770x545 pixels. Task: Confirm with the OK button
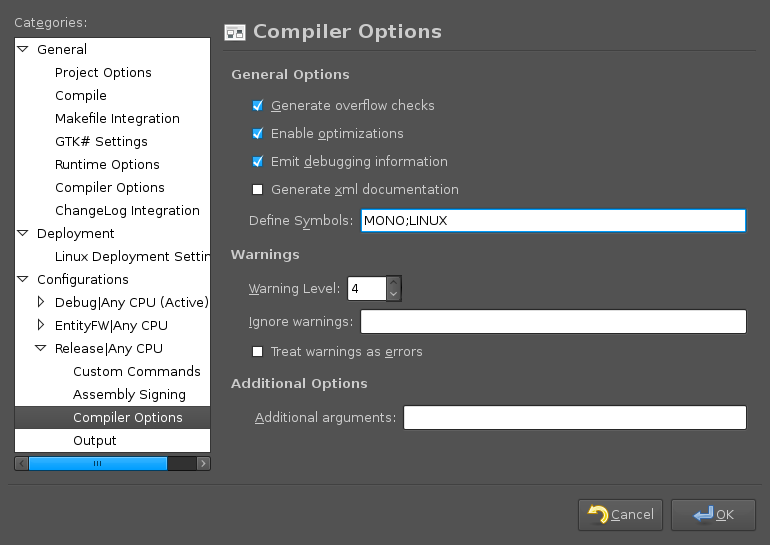tap(713, 515)
